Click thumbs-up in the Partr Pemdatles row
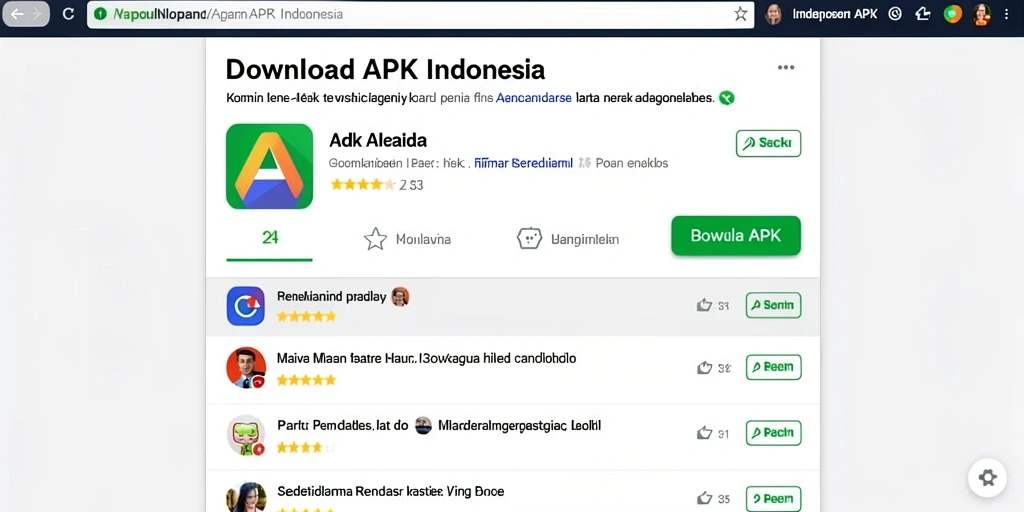The image size is (1024, 512). (704, 432)
